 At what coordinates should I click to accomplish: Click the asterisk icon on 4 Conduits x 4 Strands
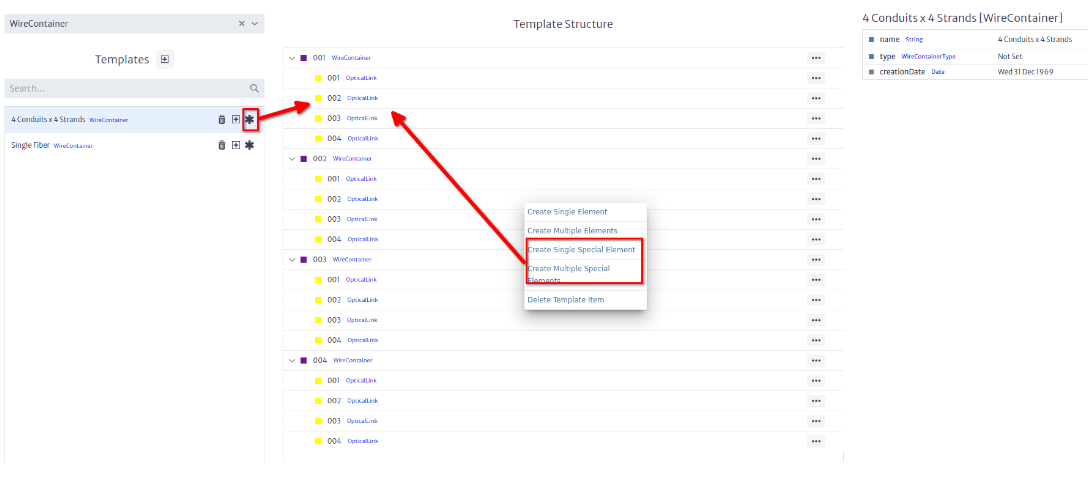tap(250, 120)
